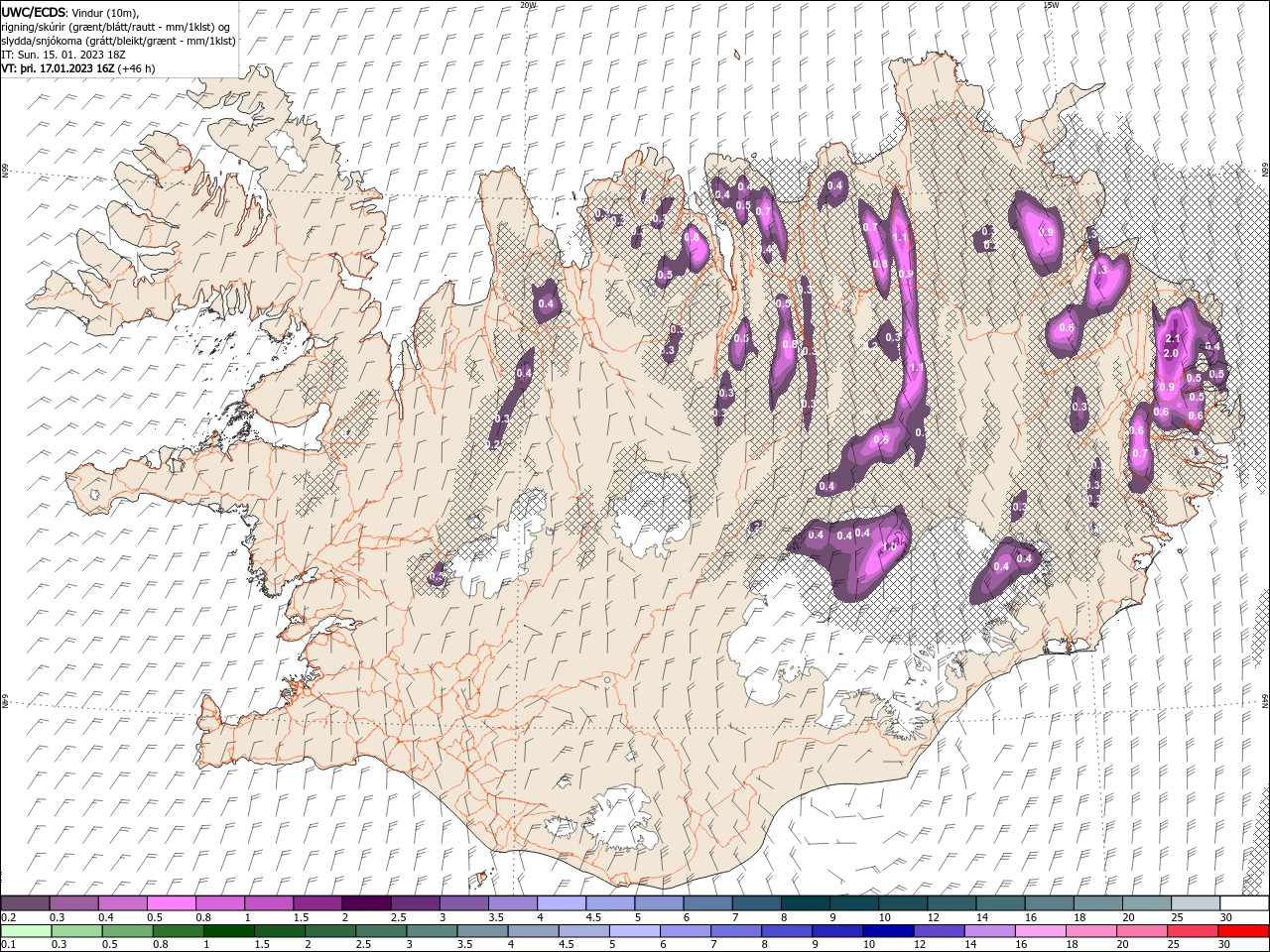
Task: Click the 0.2 label under the snow legend
Action: [x=8, y=917]
